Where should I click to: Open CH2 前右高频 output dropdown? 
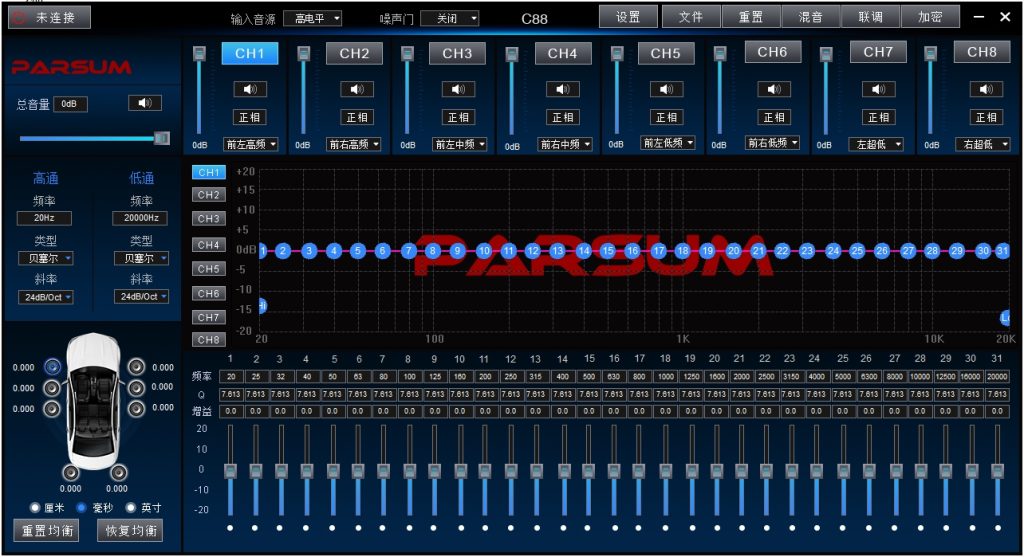click(354, 144)
